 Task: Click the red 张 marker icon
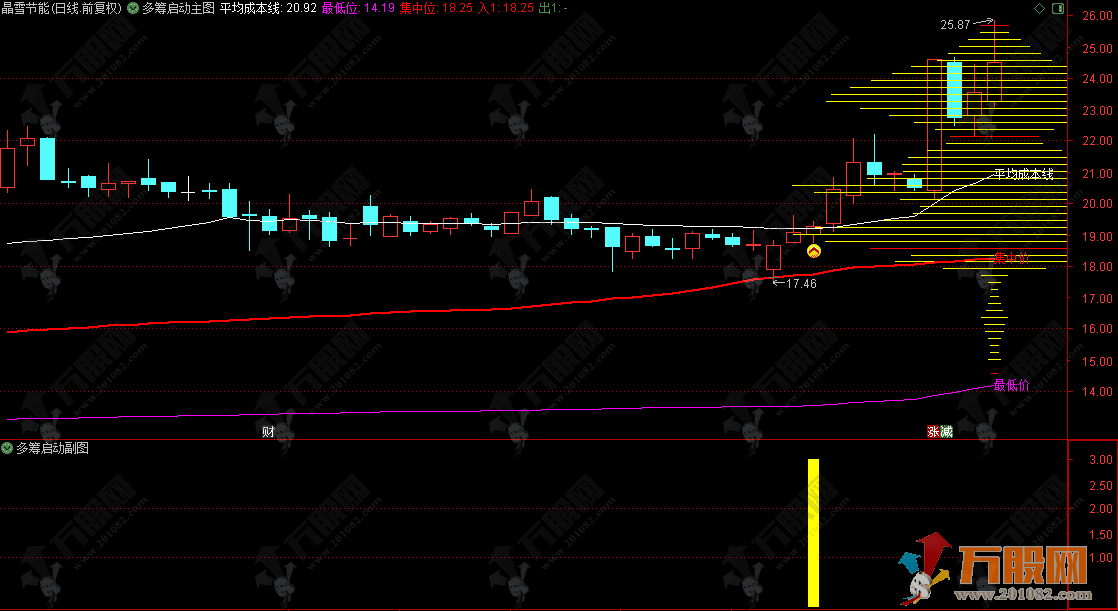(933, 431)
